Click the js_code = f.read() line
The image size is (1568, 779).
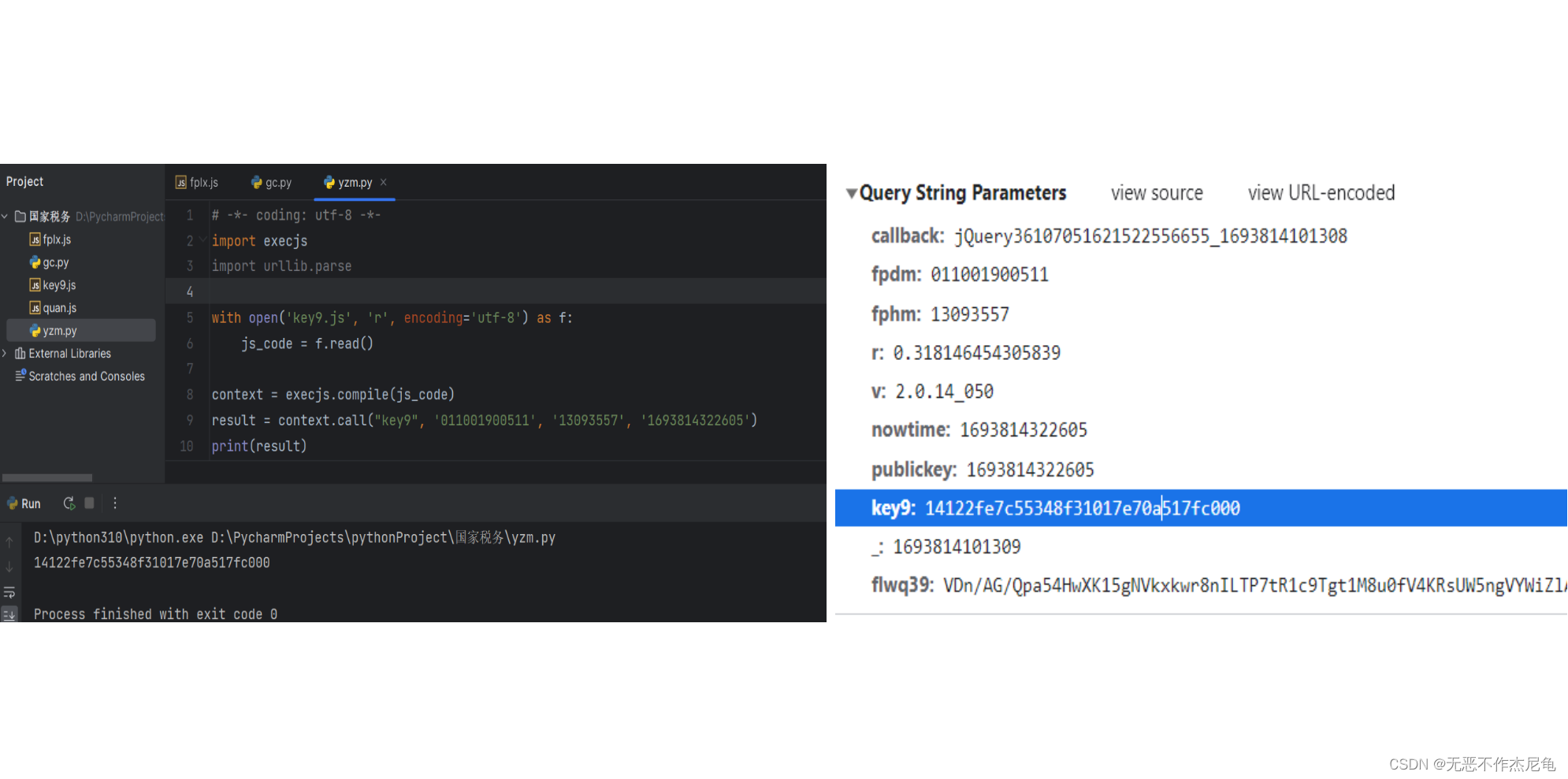pos(307,344)
